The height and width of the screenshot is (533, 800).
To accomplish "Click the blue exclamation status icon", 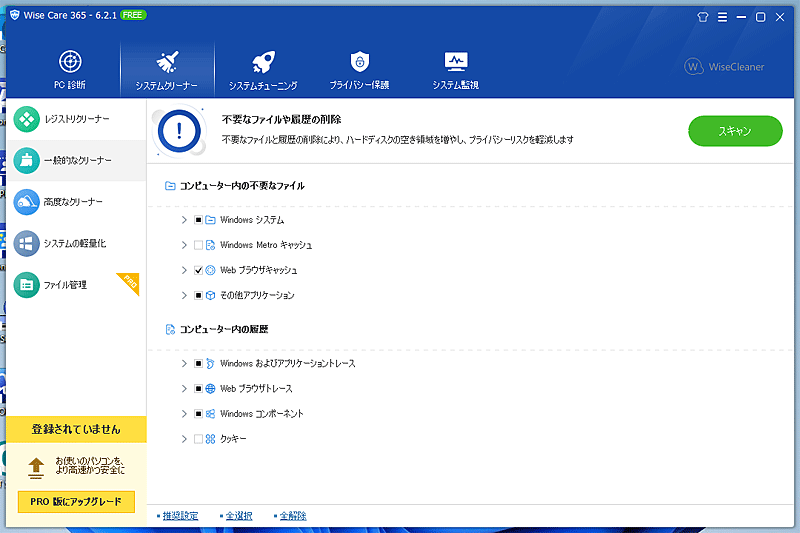I will coord(179,131).
